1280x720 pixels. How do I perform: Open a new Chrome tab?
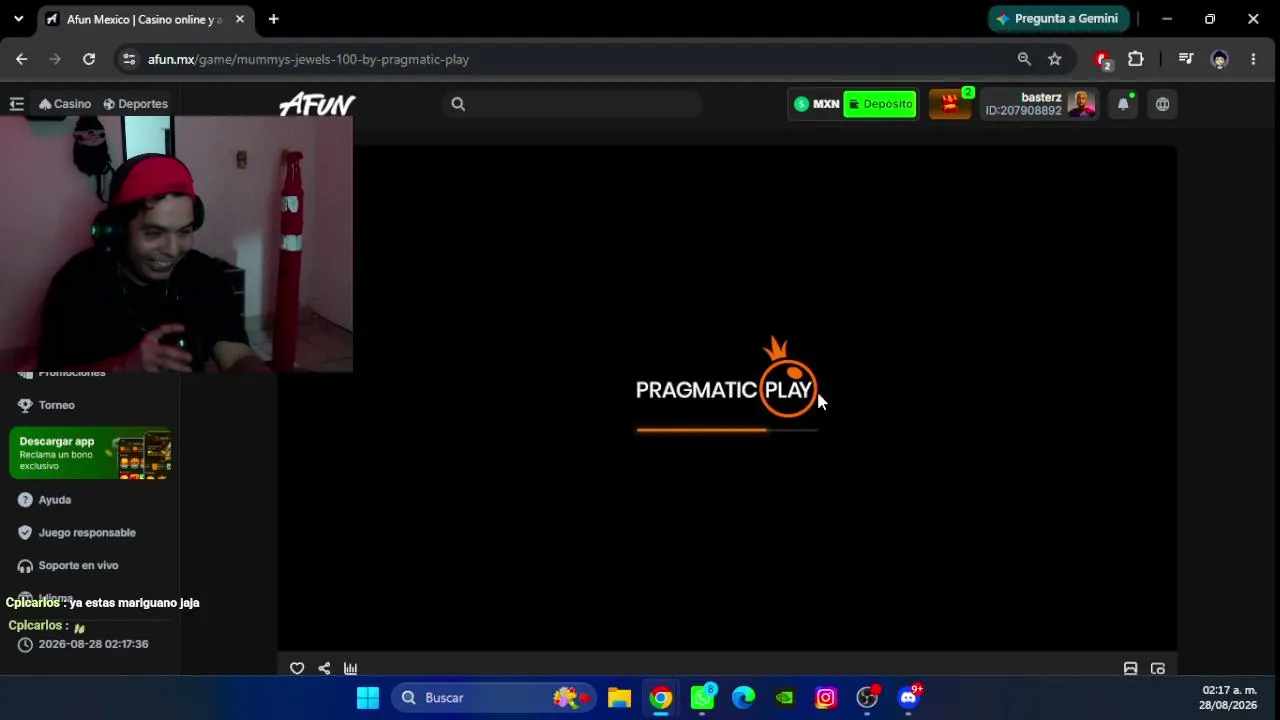tap(273, 19)
